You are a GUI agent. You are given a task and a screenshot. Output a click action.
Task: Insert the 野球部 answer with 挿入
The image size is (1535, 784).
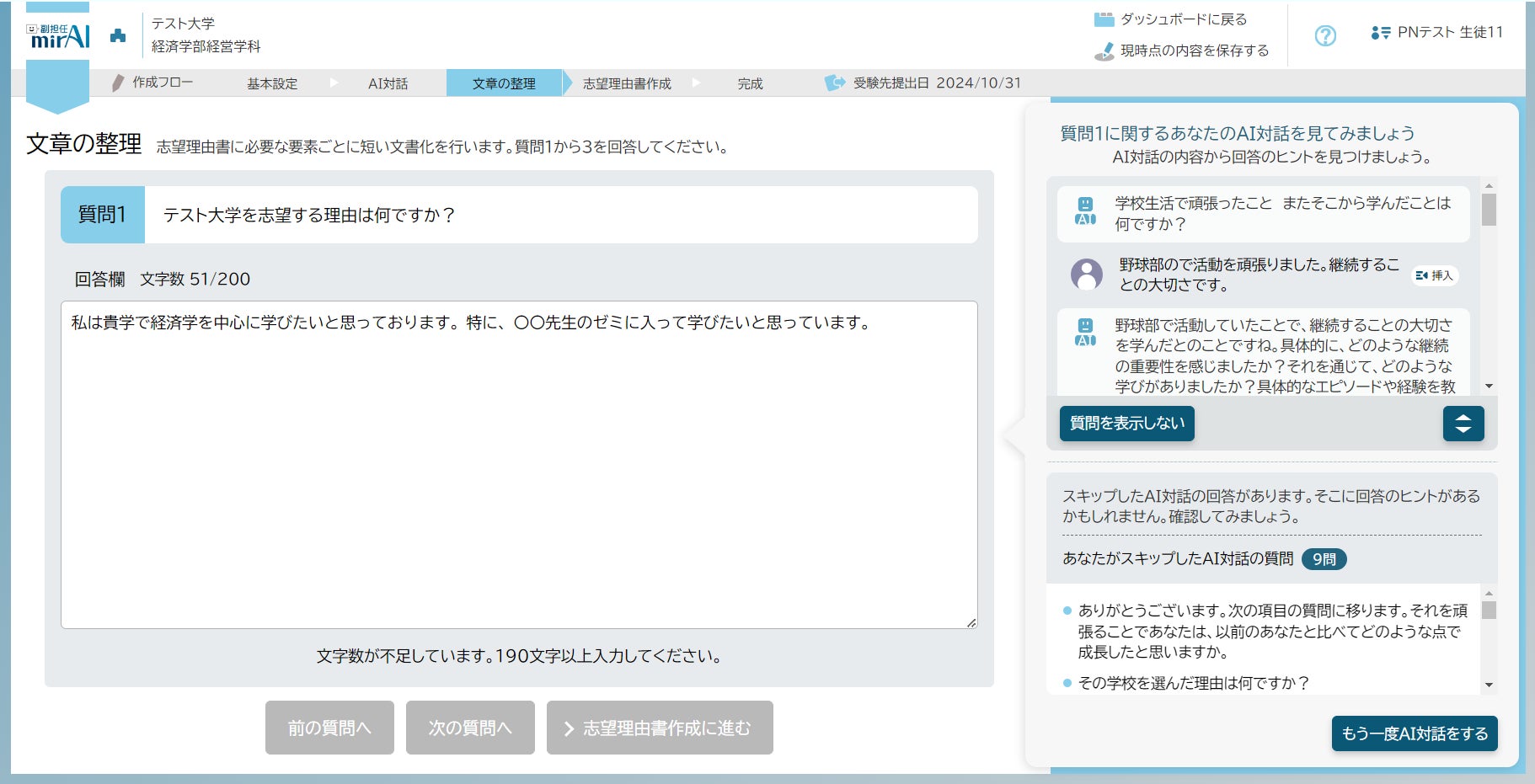pyautogui.click(x=1435, y=275)
